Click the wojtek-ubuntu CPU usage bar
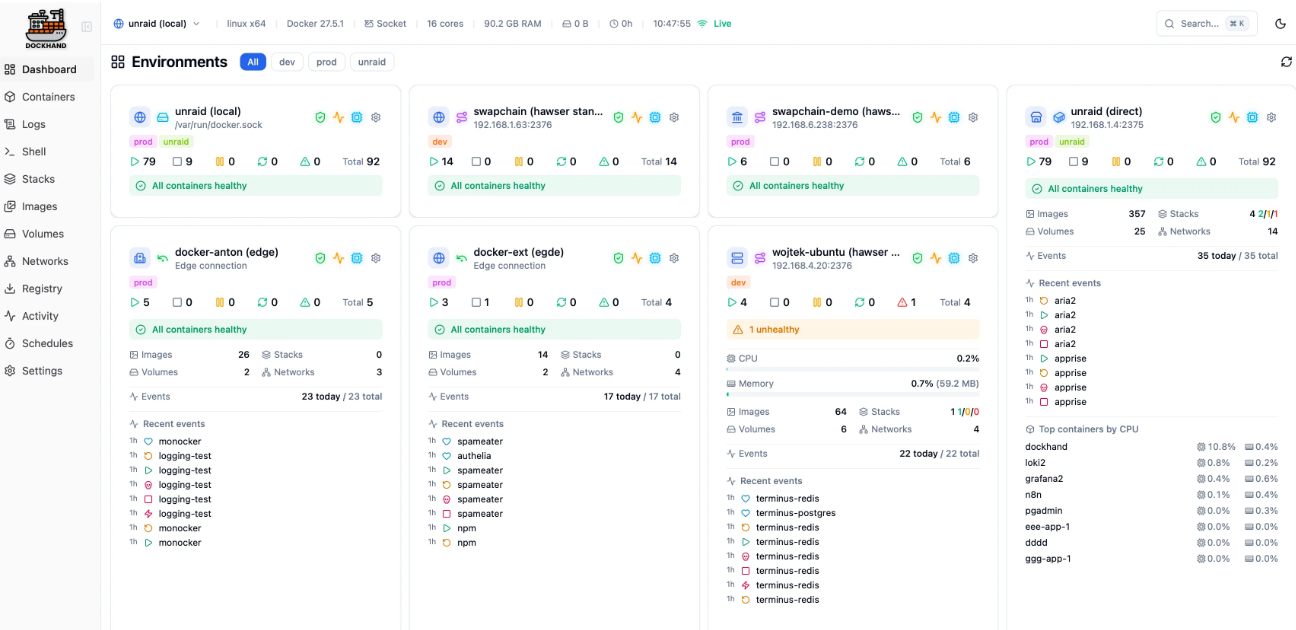Screen dimensions: 1296x630 tap(853, 369)
